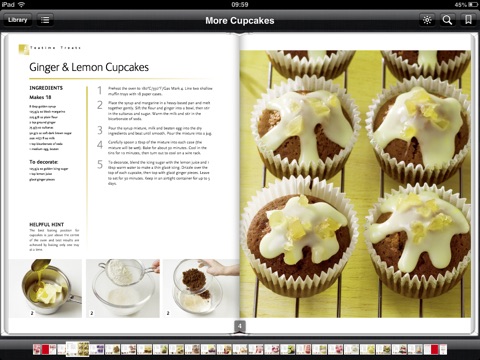This screenshot has height=360, width=480.
Task: Open the table of contents list
Action: (x=45, y=20)
